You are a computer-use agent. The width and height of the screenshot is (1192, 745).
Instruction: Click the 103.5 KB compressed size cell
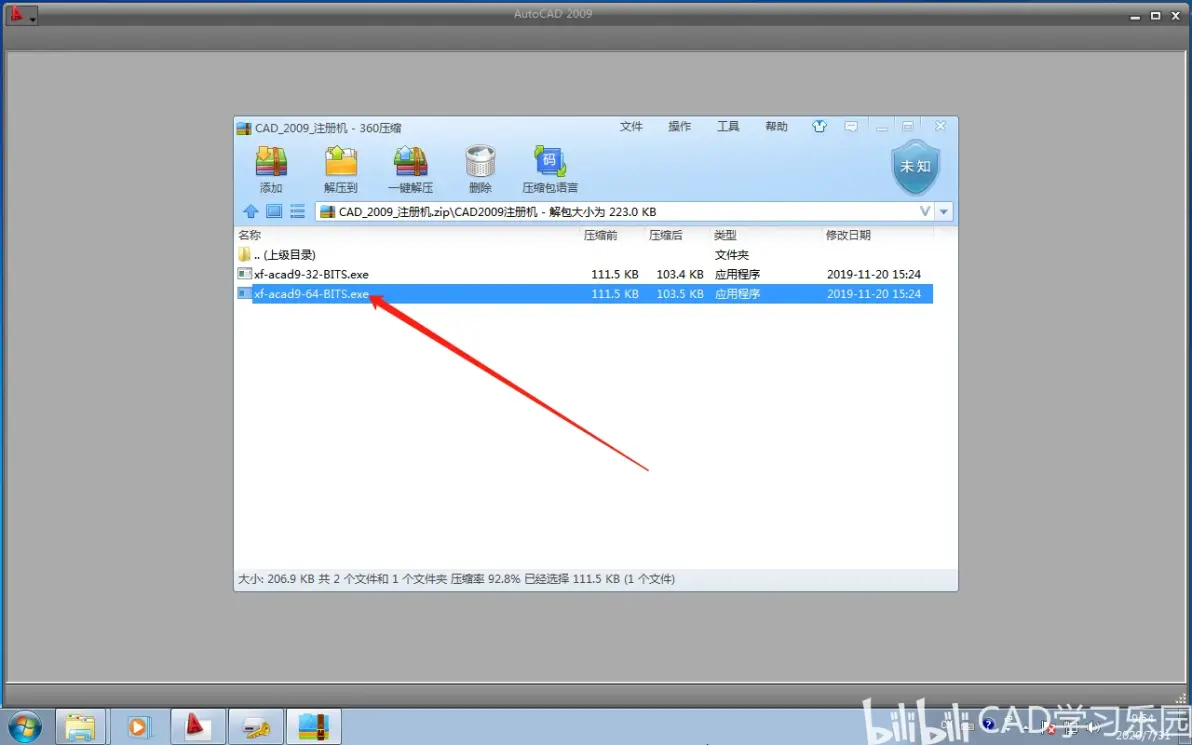[x=680, y=293]
